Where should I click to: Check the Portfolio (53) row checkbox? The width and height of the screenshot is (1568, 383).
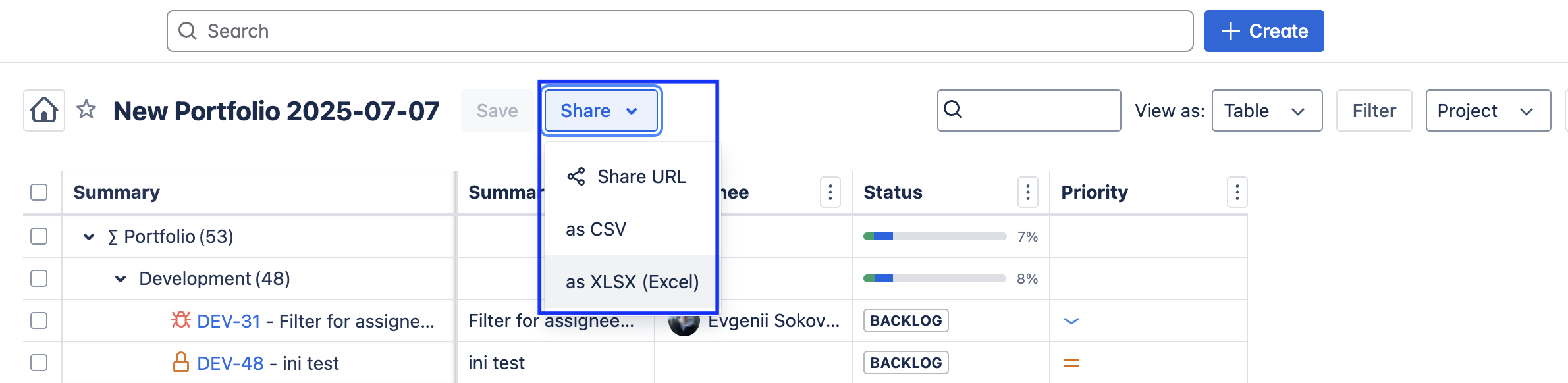tap(39, 236)
